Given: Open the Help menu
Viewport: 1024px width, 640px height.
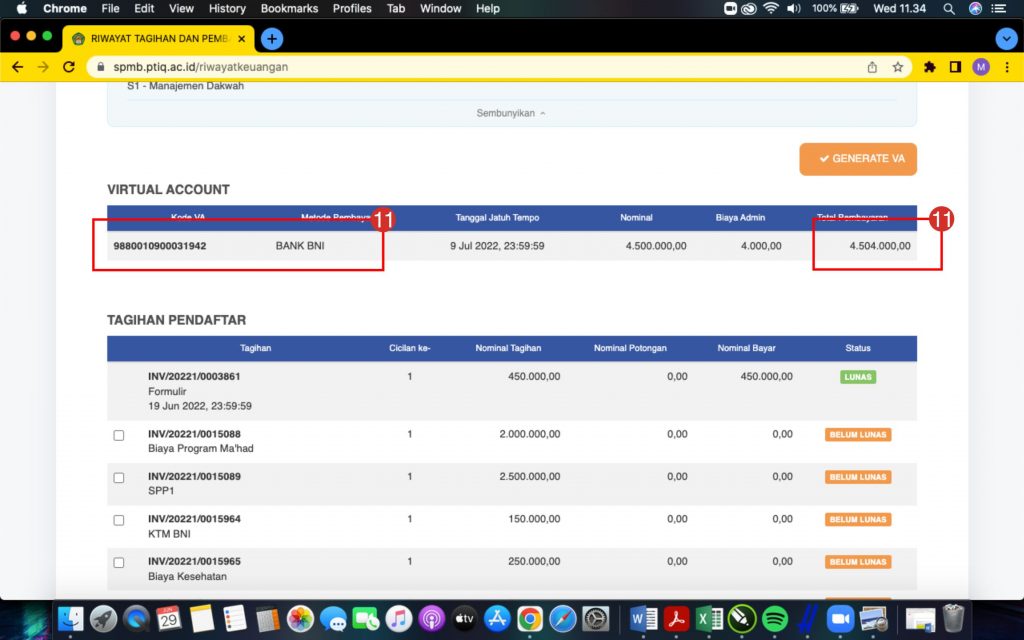Looking at the screenshot, I should click(x=488, y=8).
